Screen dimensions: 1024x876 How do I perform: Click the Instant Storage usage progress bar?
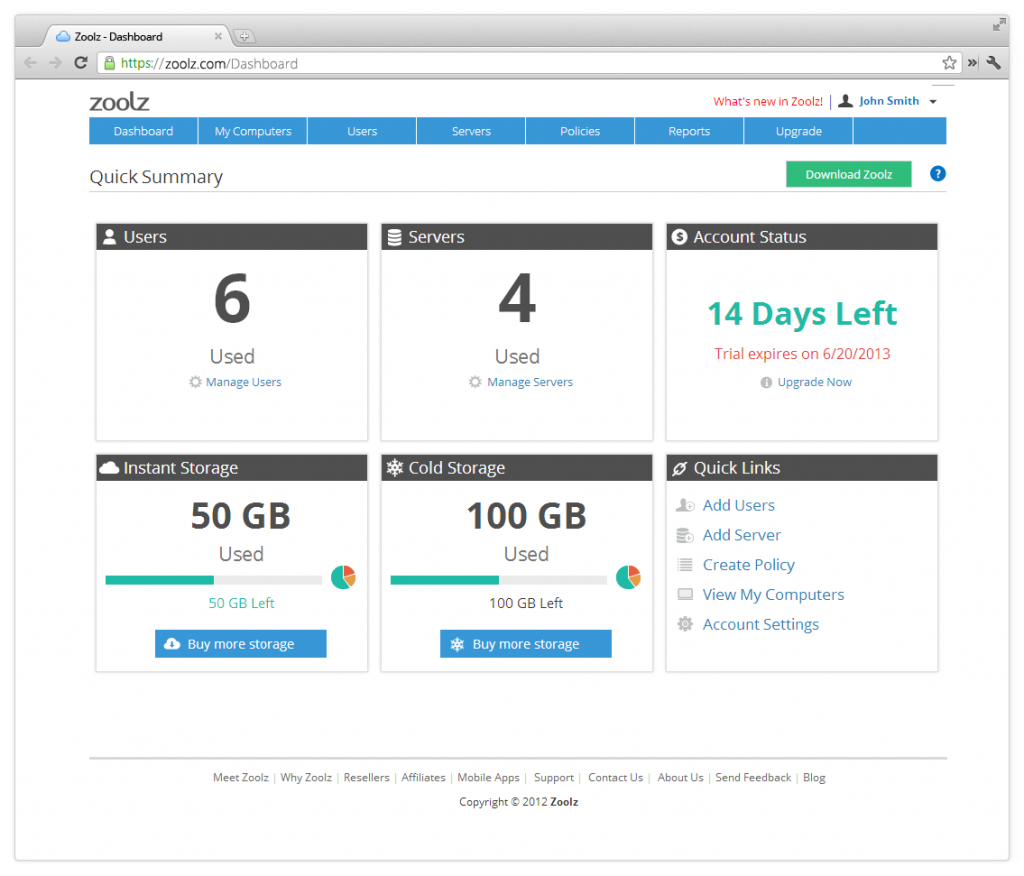213,579
